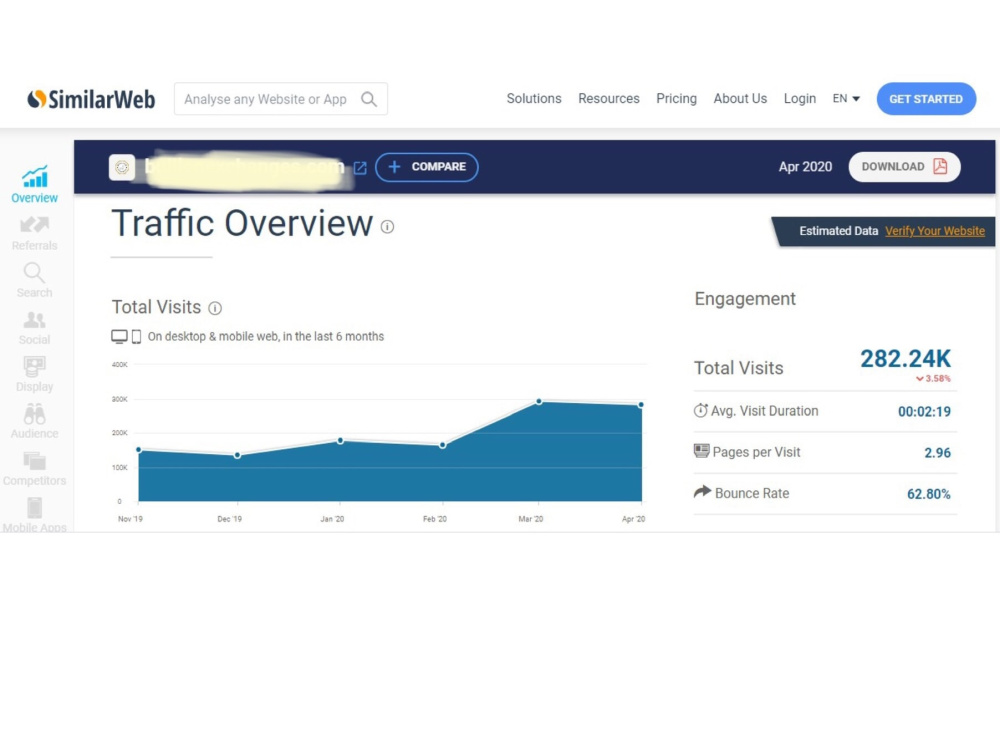Open the Search sidebar section
The width and height of the screenshot is (1000, 750).
coord(34,281)
